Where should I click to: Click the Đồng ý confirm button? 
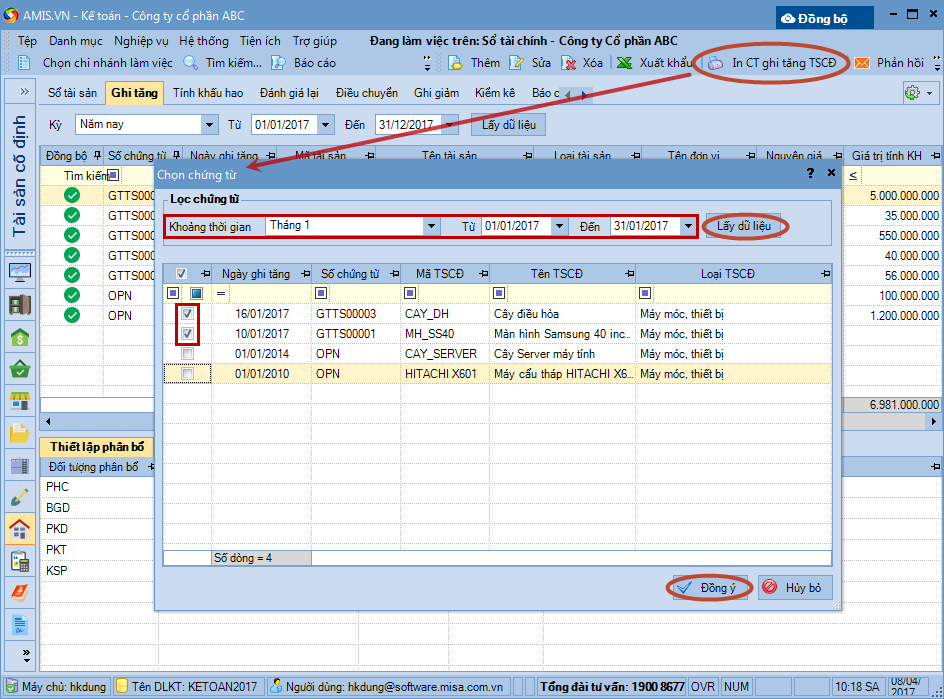pos(708,588)
